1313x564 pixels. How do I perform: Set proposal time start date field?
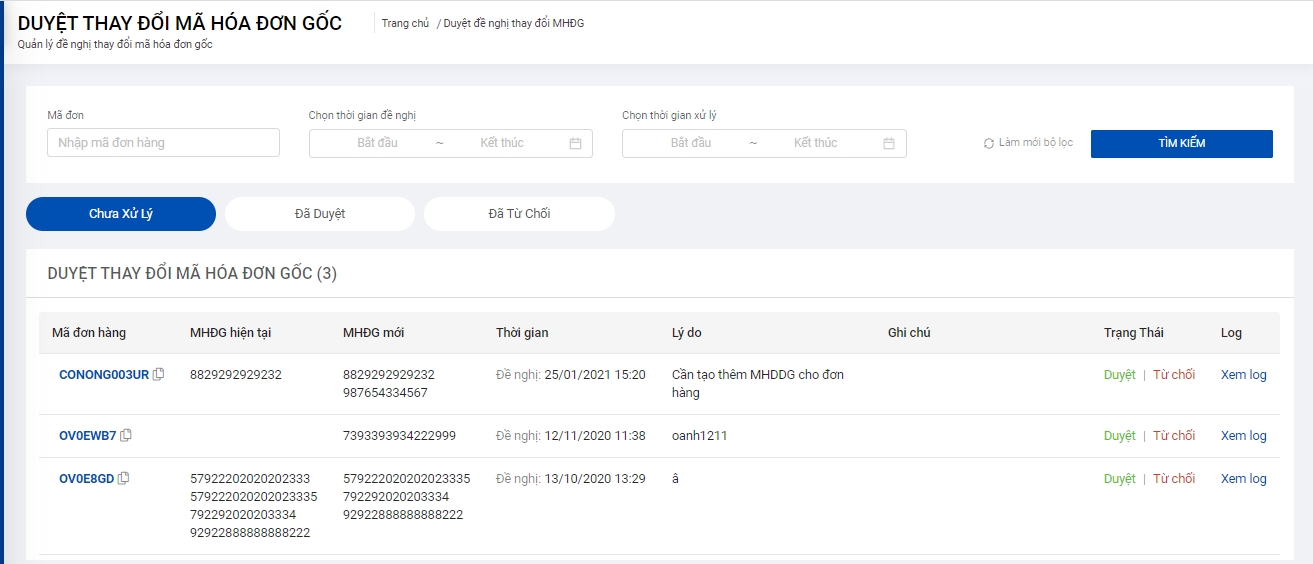coord(377,143)
